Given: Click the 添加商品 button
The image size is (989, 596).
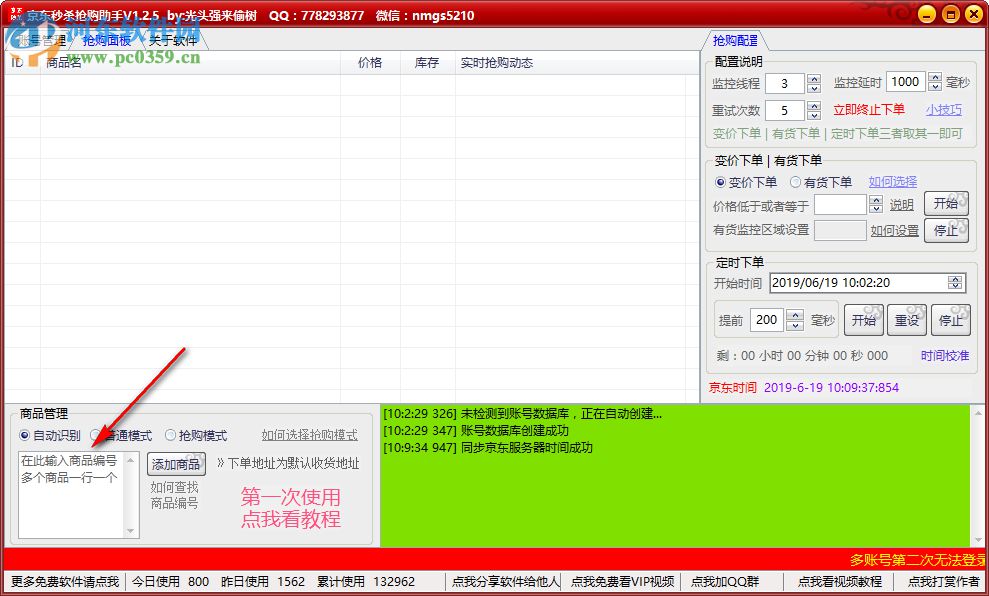Looking at the screenshot, I should [176, 463].
